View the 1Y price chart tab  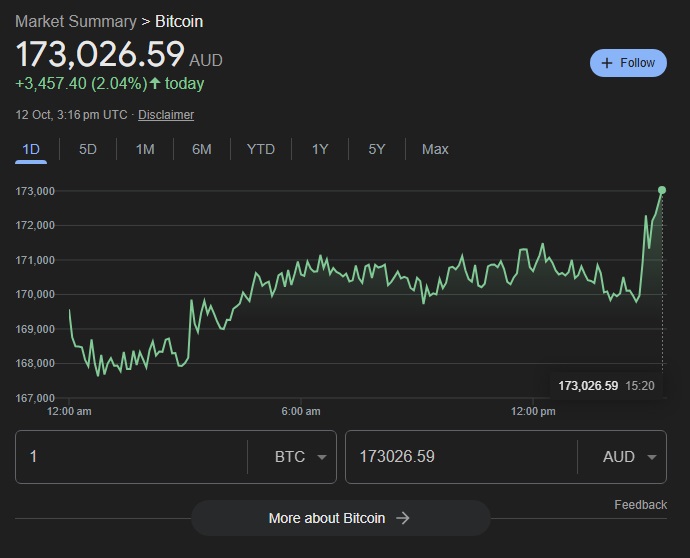tap(319, 149)
